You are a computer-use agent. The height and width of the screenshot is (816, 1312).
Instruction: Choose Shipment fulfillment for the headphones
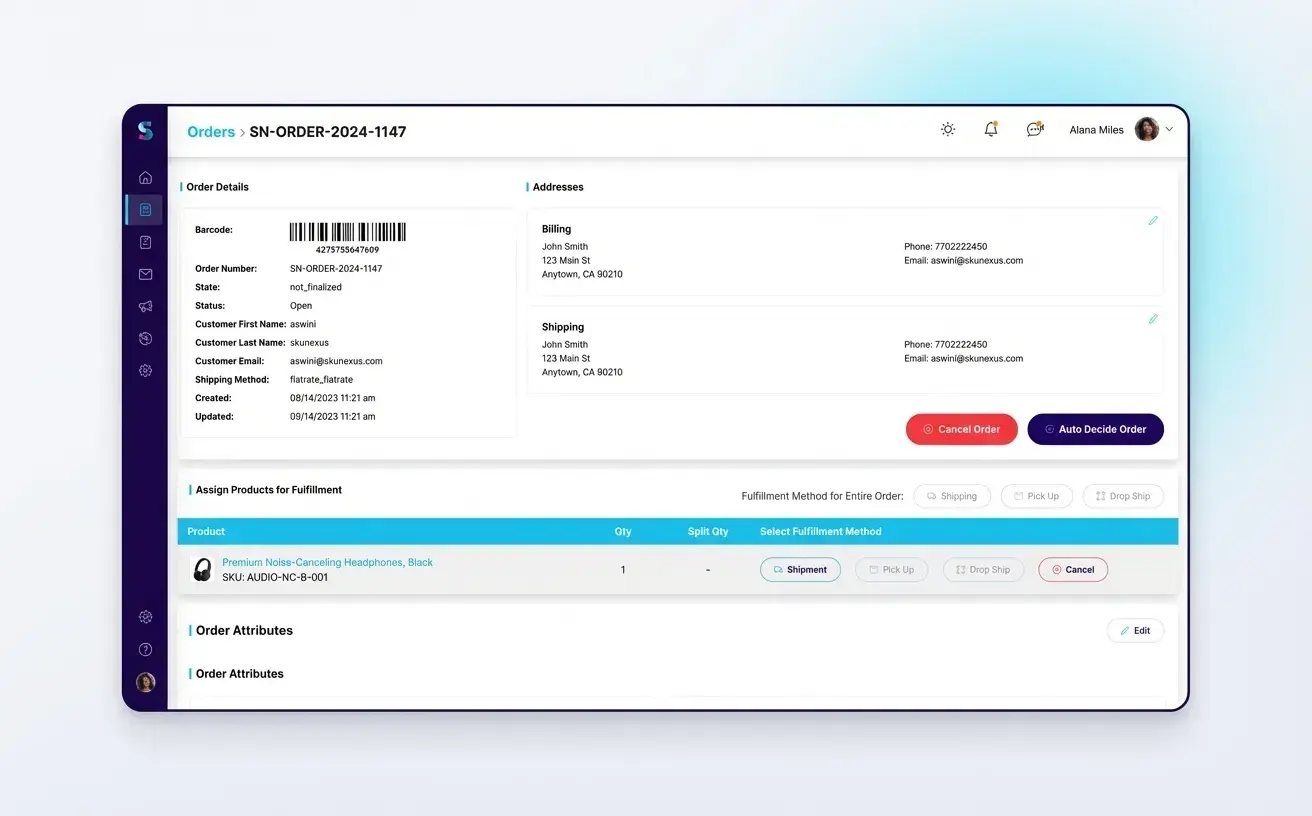(800, 570)
